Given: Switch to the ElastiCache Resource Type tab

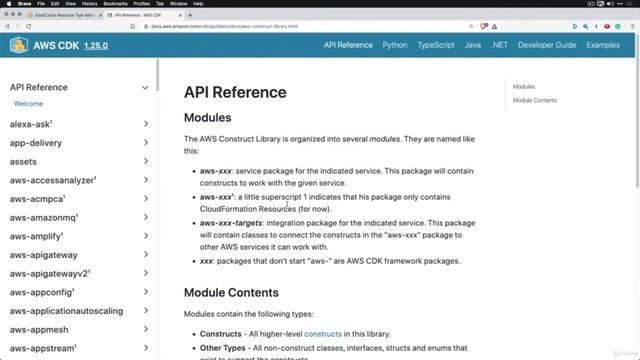Looking at the screenshot, I should pyautogui.click(x=64, y=15).
